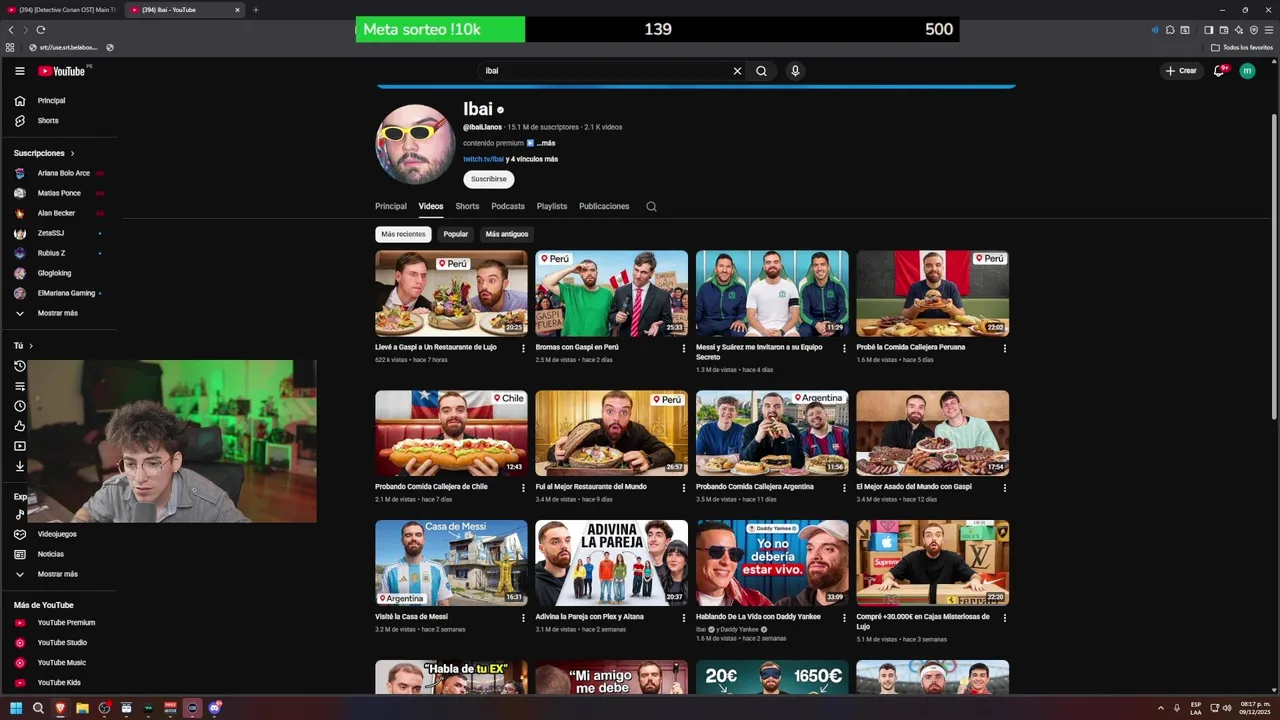Open options for Comida Callejera Peruana video
This screenshot has height=720, width=1280.
click(x=1004, y=348)
